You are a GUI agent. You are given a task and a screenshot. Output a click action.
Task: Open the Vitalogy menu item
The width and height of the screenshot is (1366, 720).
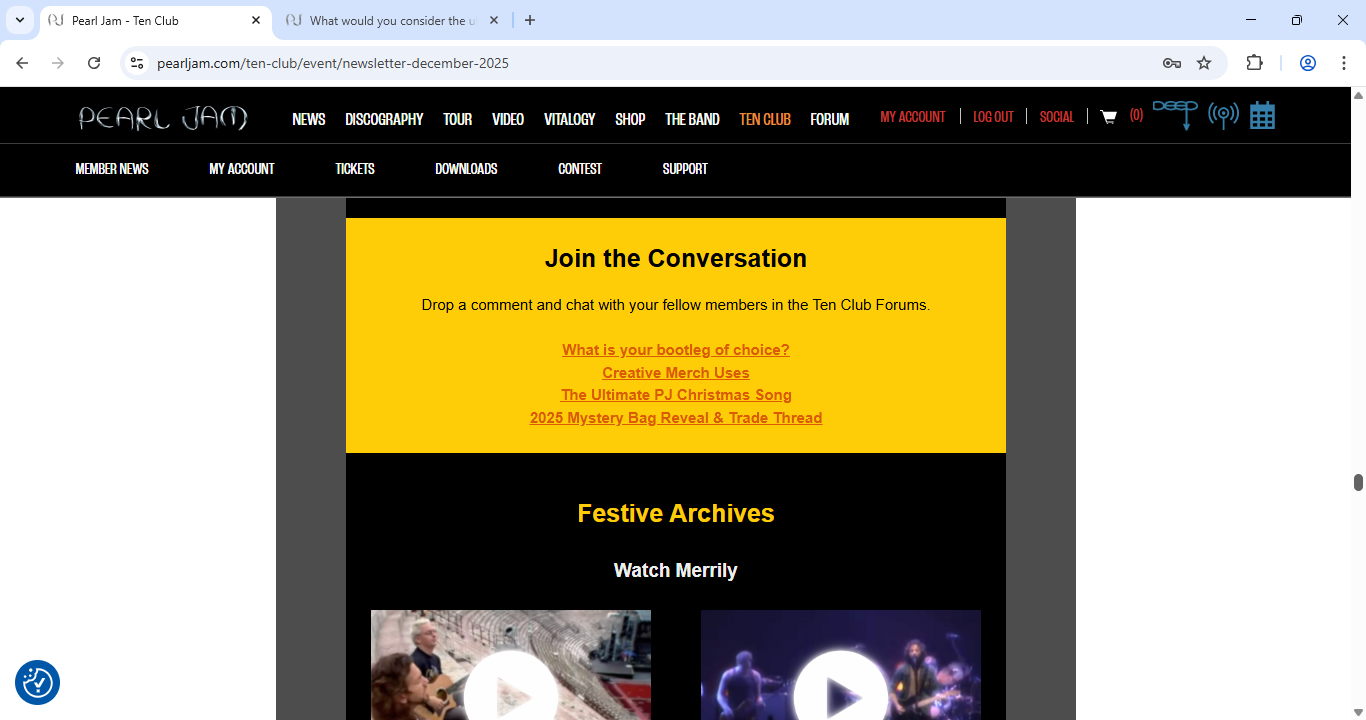(x=570, y=119)
